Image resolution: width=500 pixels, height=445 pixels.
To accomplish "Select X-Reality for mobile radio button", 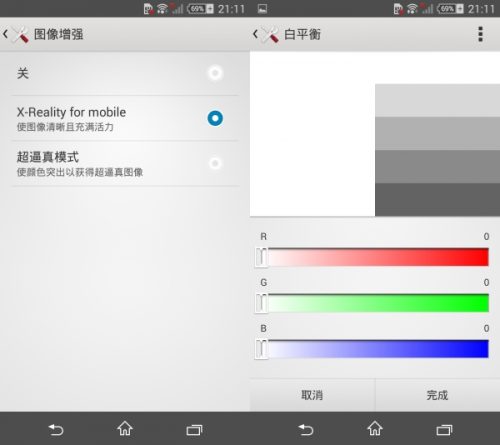I will [x=215, y=118].
